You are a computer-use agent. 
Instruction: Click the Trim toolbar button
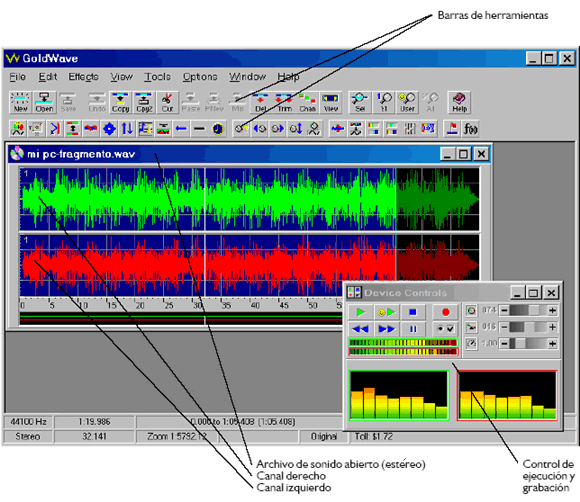[284, 102]
